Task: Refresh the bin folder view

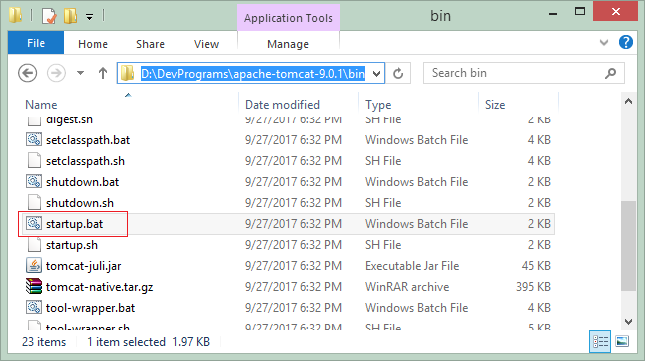Action: (398, 74)
